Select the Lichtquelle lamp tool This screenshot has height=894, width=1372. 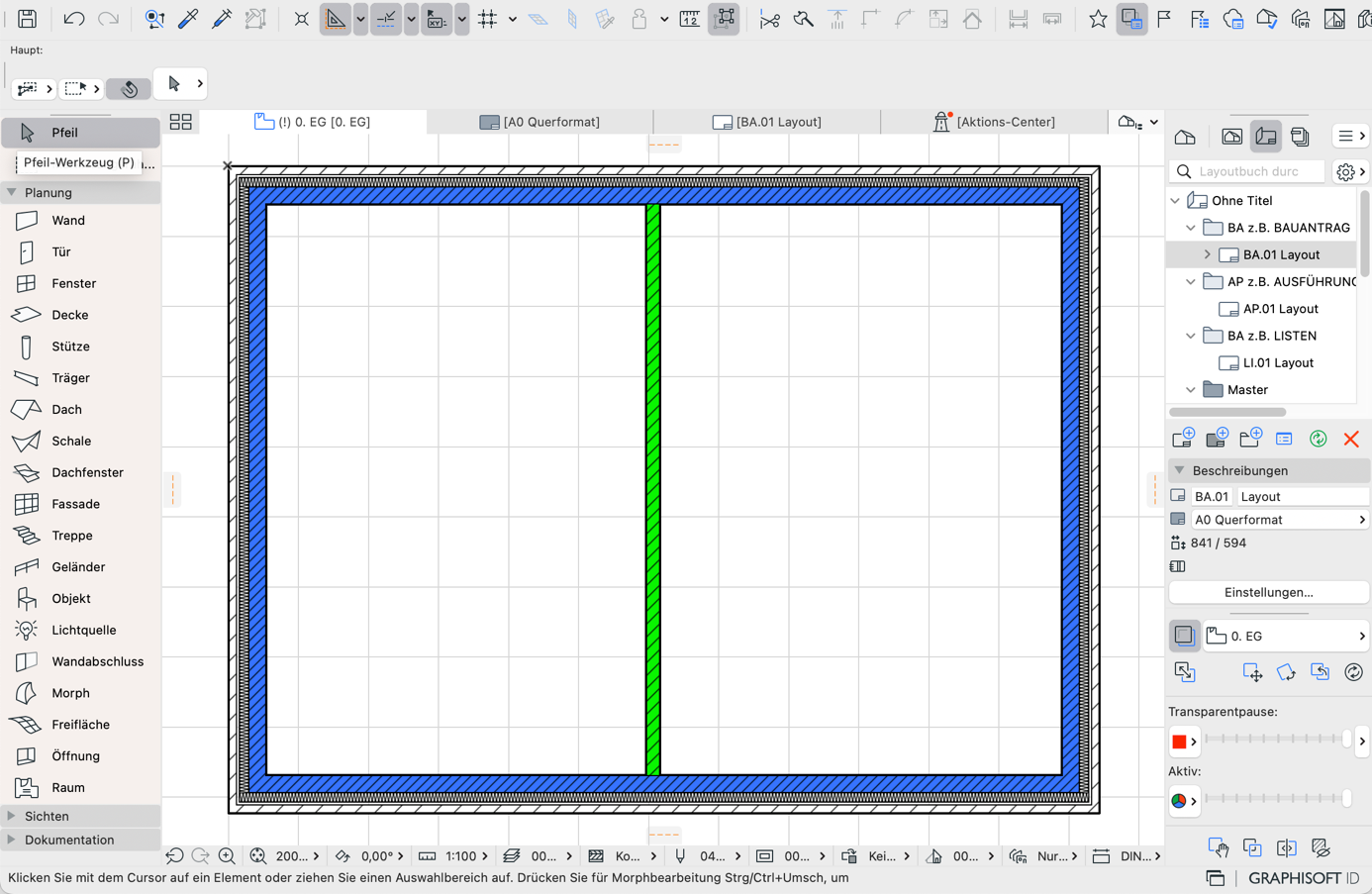coord(81,631)
